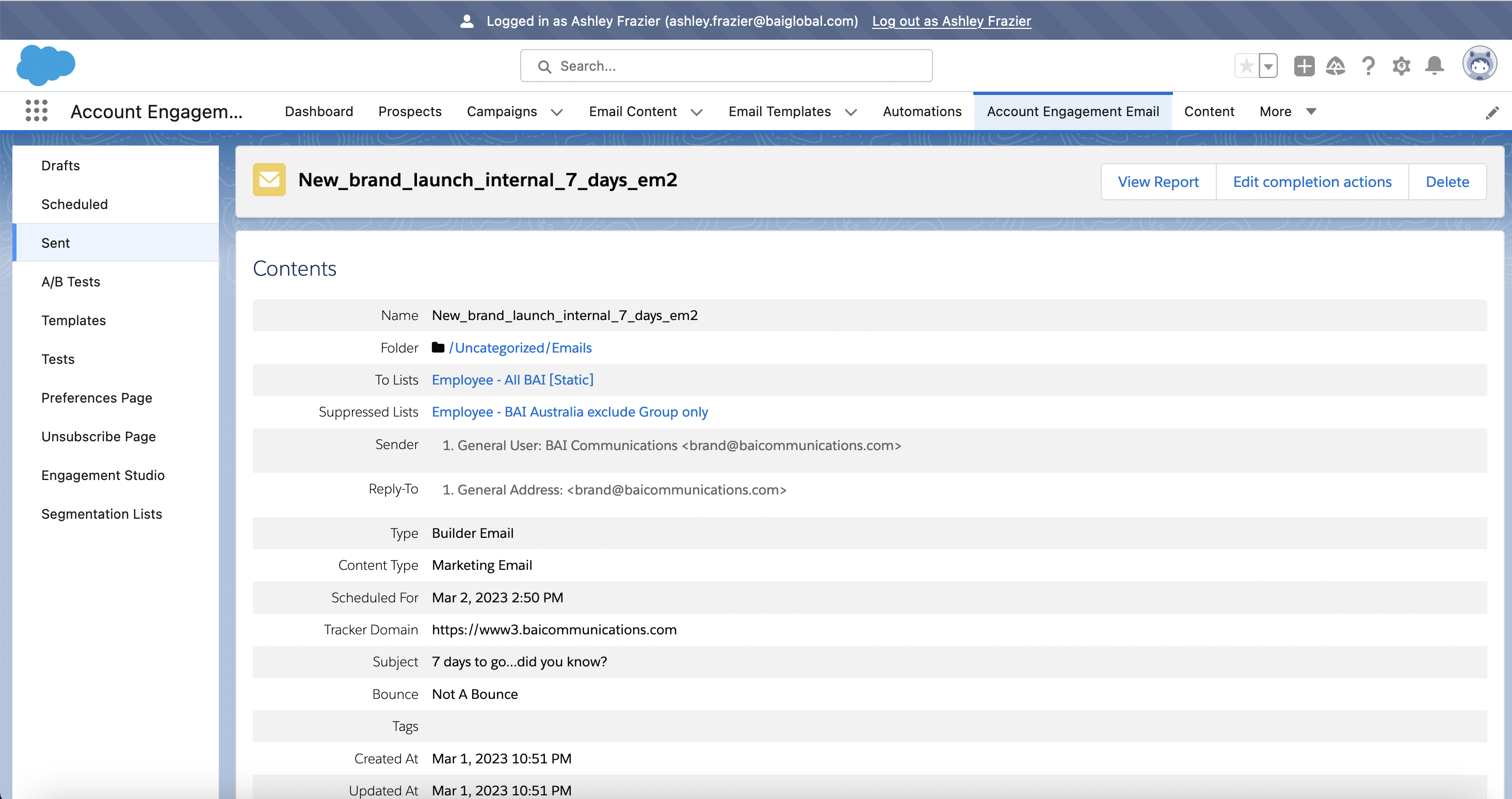Focus the global Search field
This screenshot has width=1512, height=799.
[x=726, y=66]
